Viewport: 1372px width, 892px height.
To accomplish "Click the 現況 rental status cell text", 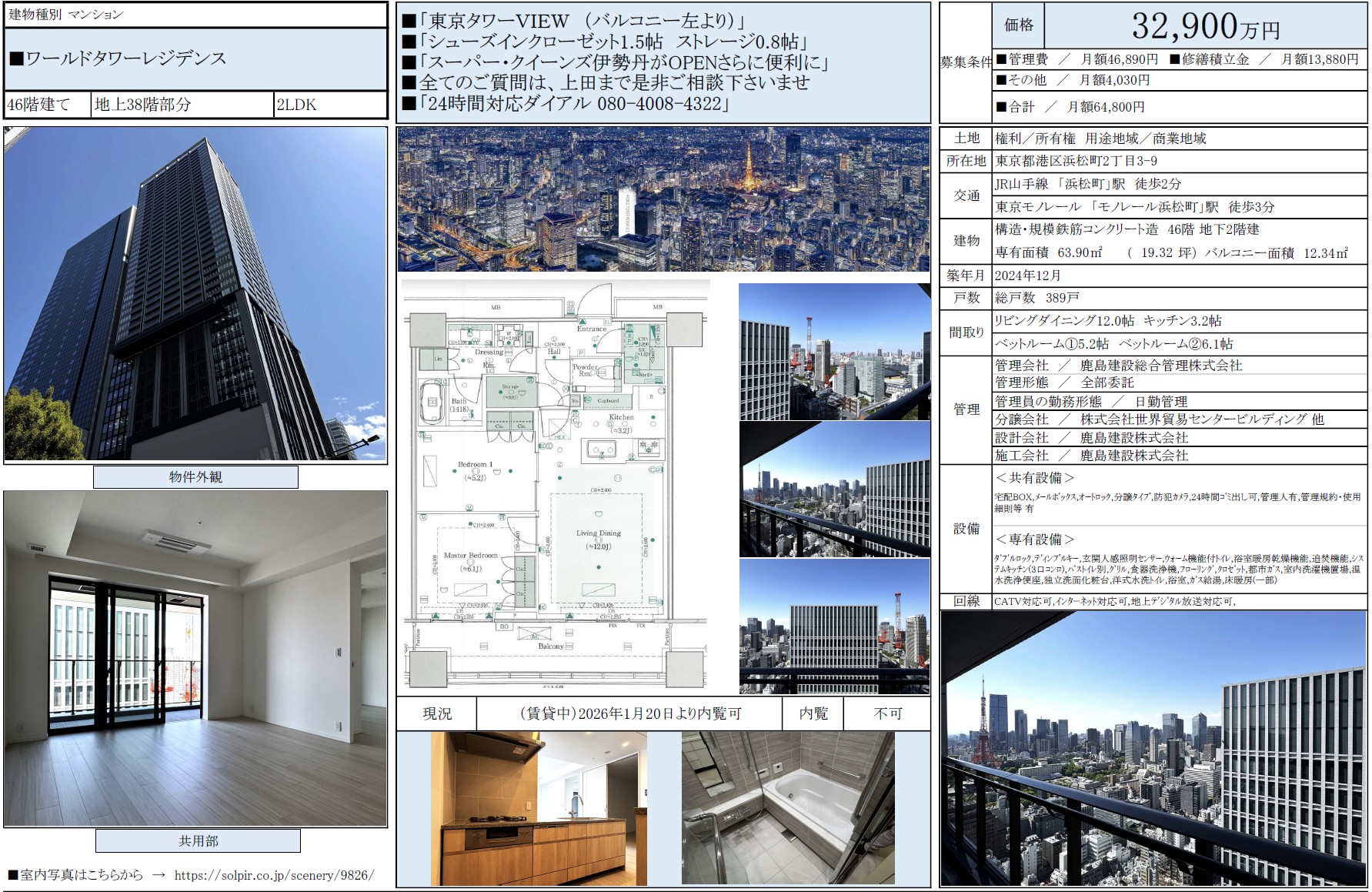I will (x=437, y=714).
